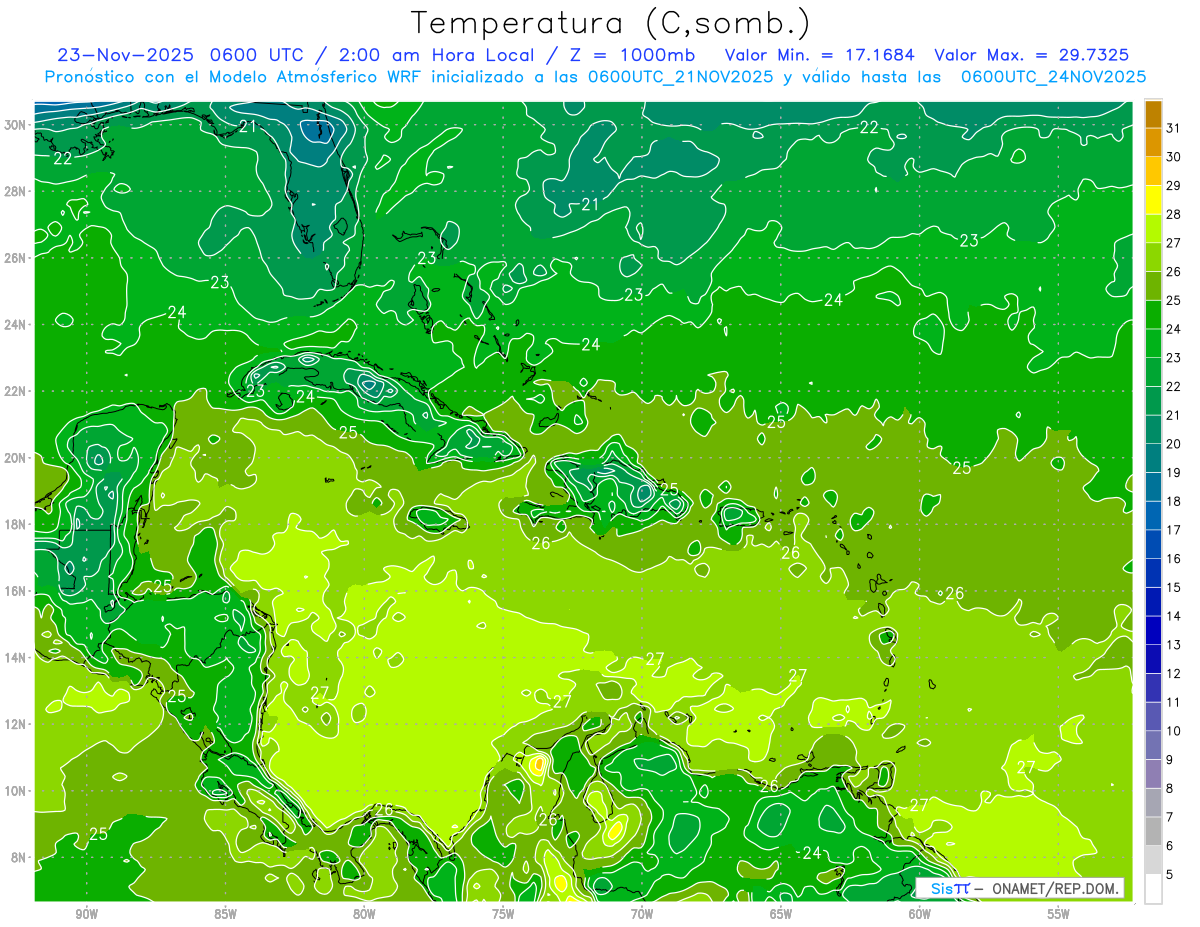
Task: Click the '29' label on the color scale
Action: 1174,185
